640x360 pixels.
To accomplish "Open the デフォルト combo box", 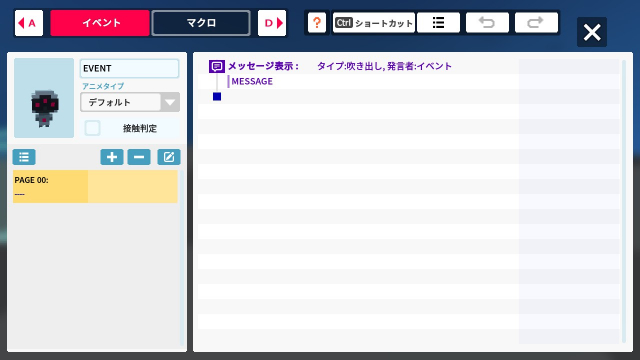I will point(130,102).
